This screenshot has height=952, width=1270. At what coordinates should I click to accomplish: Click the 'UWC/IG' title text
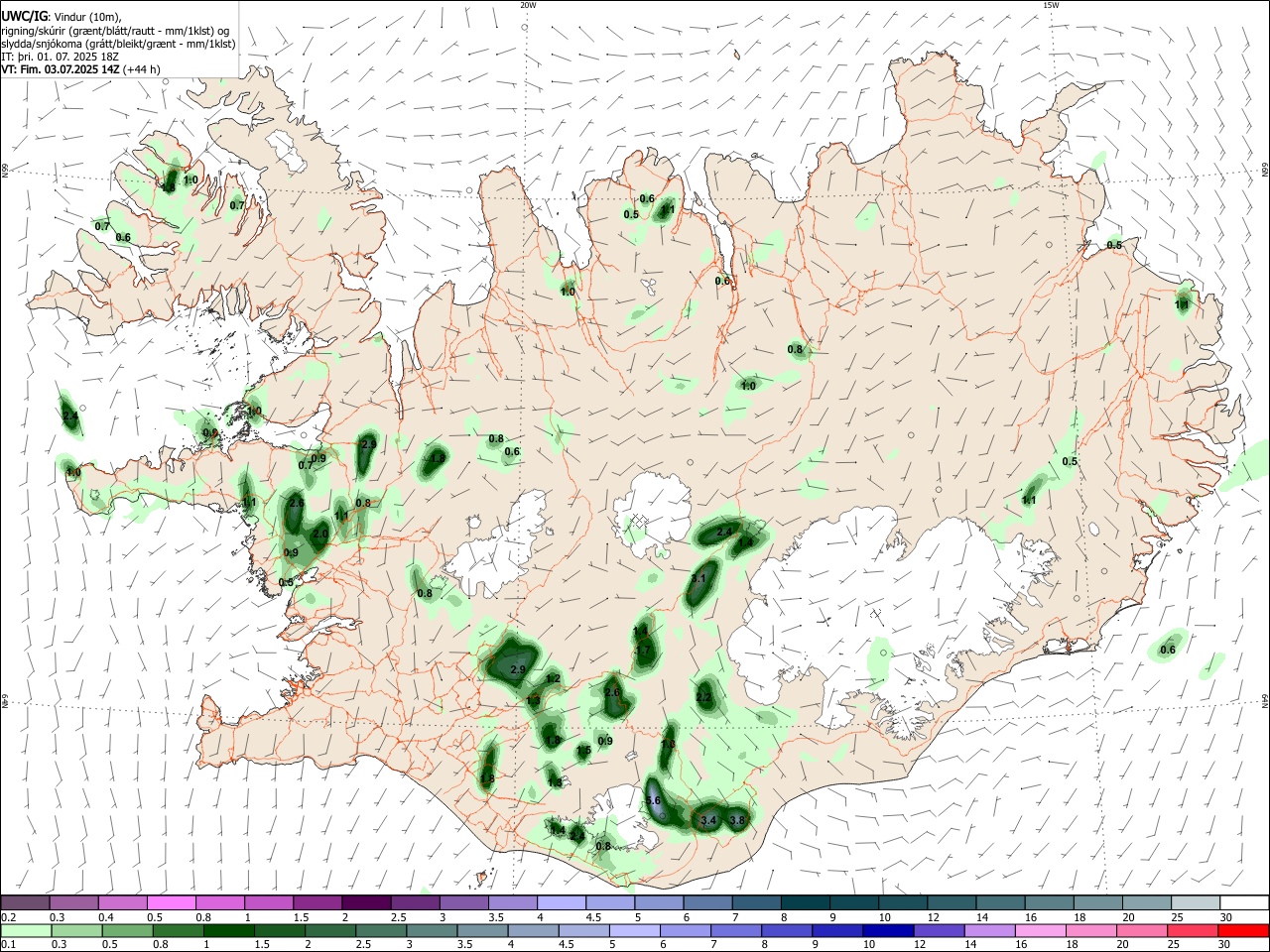pyautogui.click(x=23, y=16)
